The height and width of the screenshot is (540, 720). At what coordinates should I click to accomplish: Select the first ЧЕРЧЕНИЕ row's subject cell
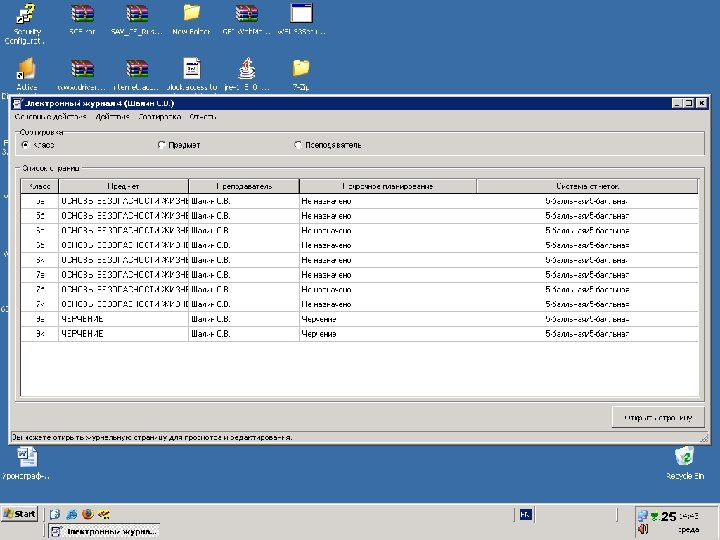124,319
